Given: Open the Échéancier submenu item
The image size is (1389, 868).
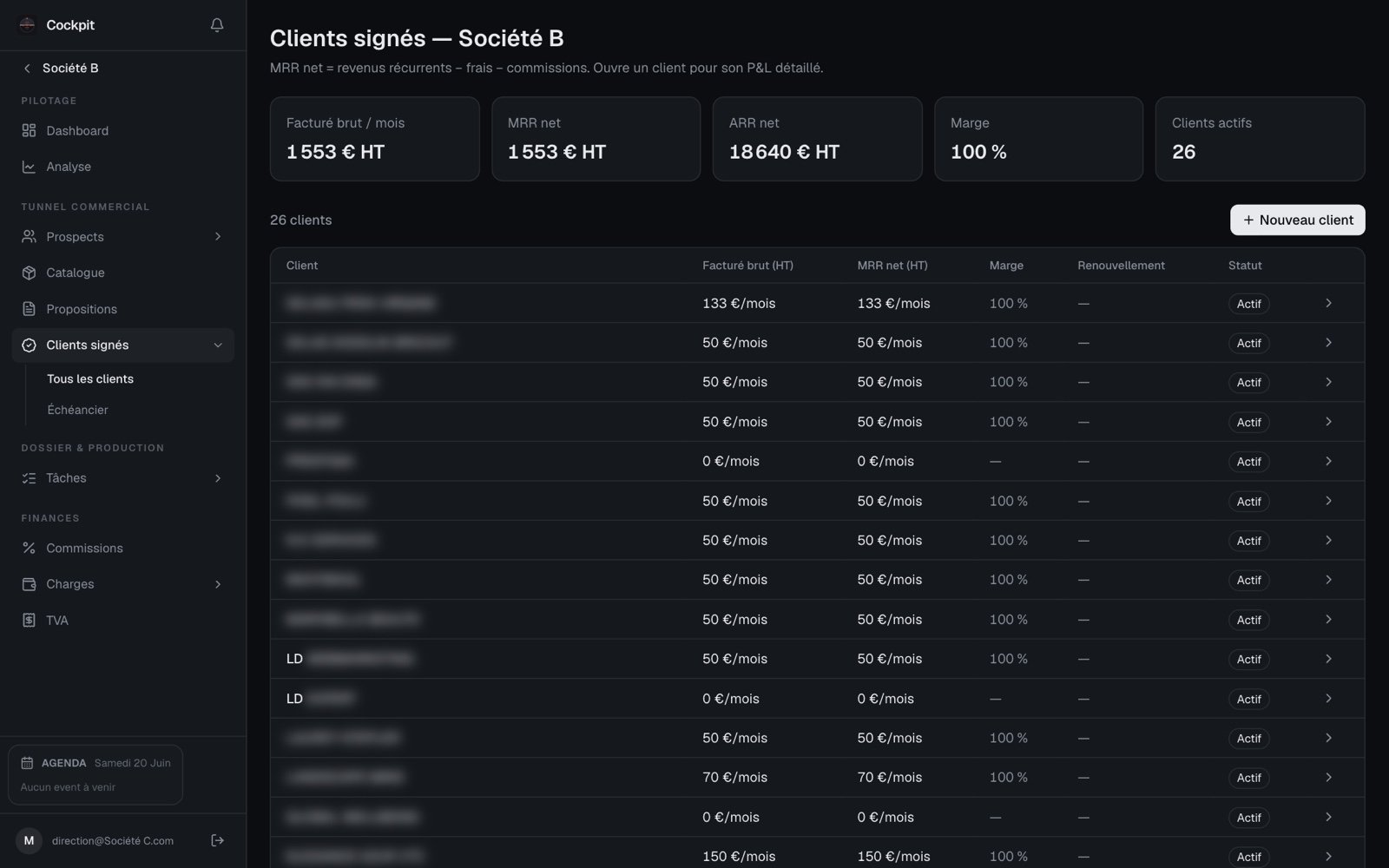Looking at the screenshot, I should [x=77, y=410].
